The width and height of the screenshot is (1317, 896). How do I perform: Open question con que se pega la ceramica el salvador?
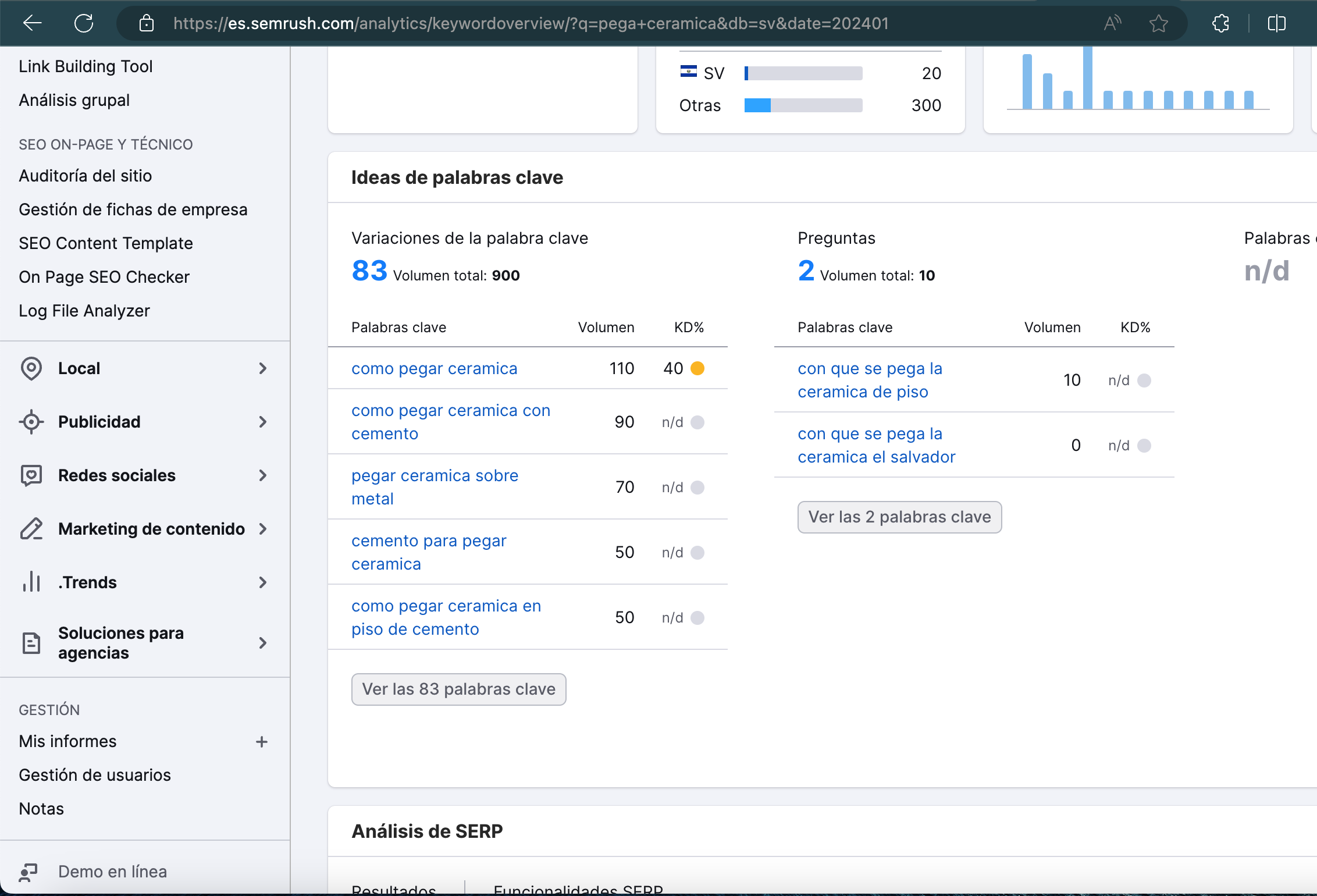876,445
